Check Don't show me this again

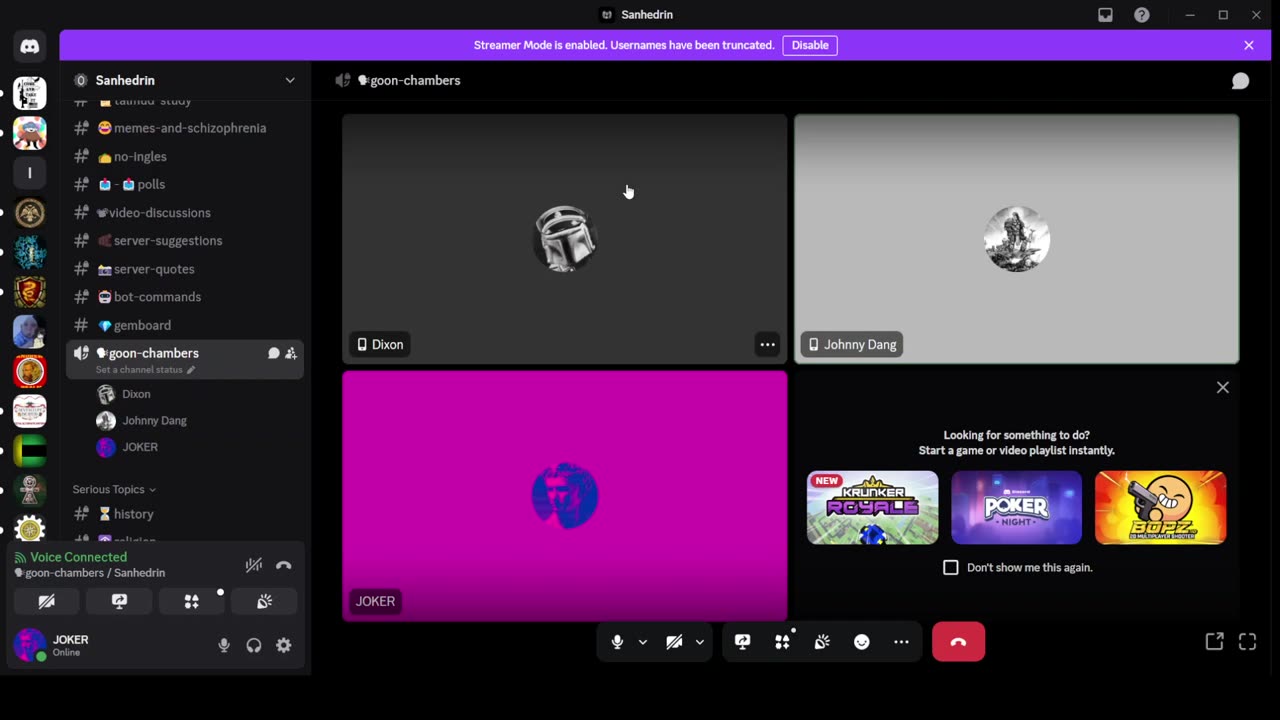click(x=951, y=567)
